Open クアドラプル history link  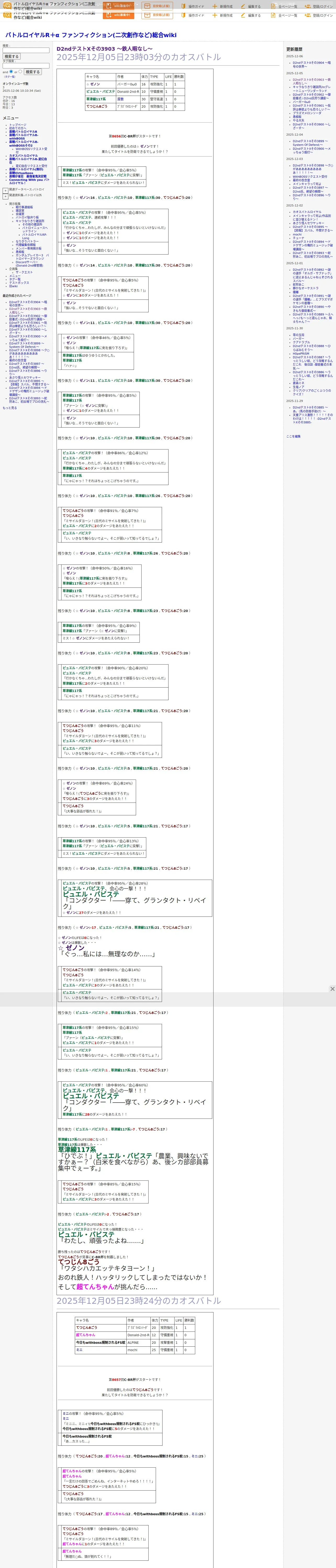[x=301, y=342]
